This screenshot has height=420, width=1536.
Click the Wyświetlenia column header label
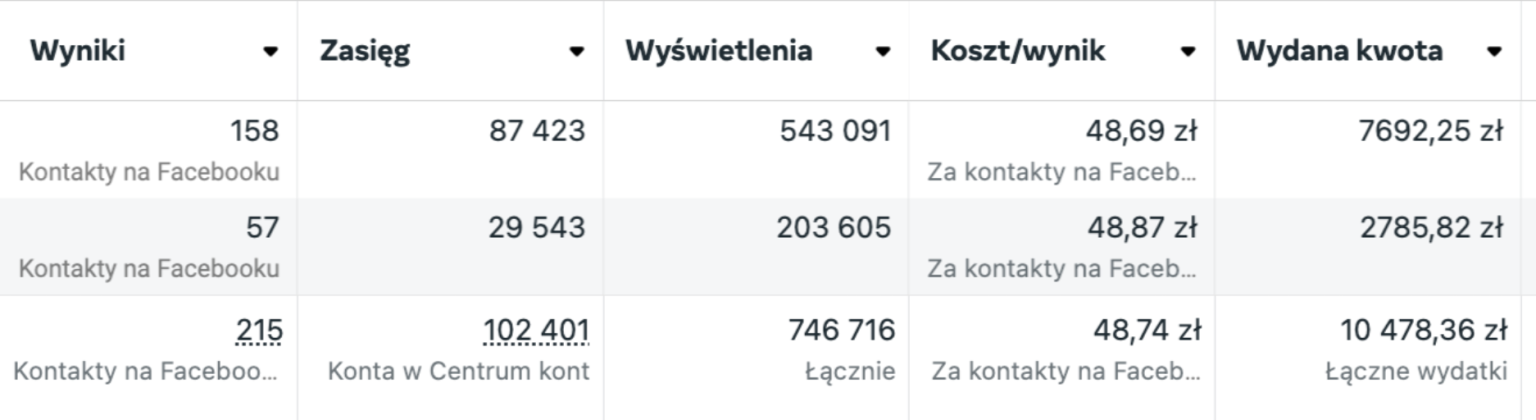(719, 51)
